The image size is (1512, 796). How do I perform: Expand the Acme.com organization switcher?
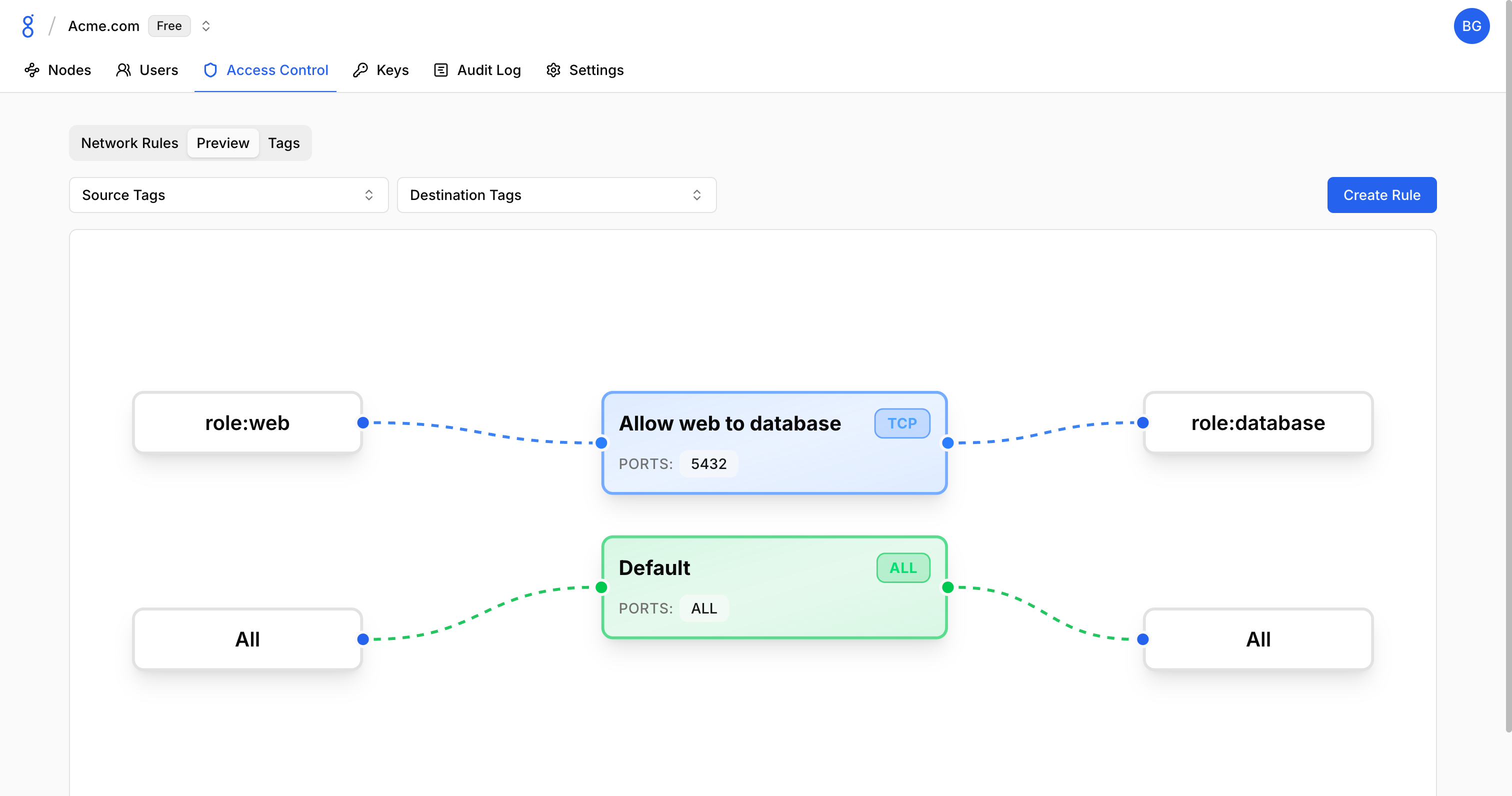coord(205,26)
